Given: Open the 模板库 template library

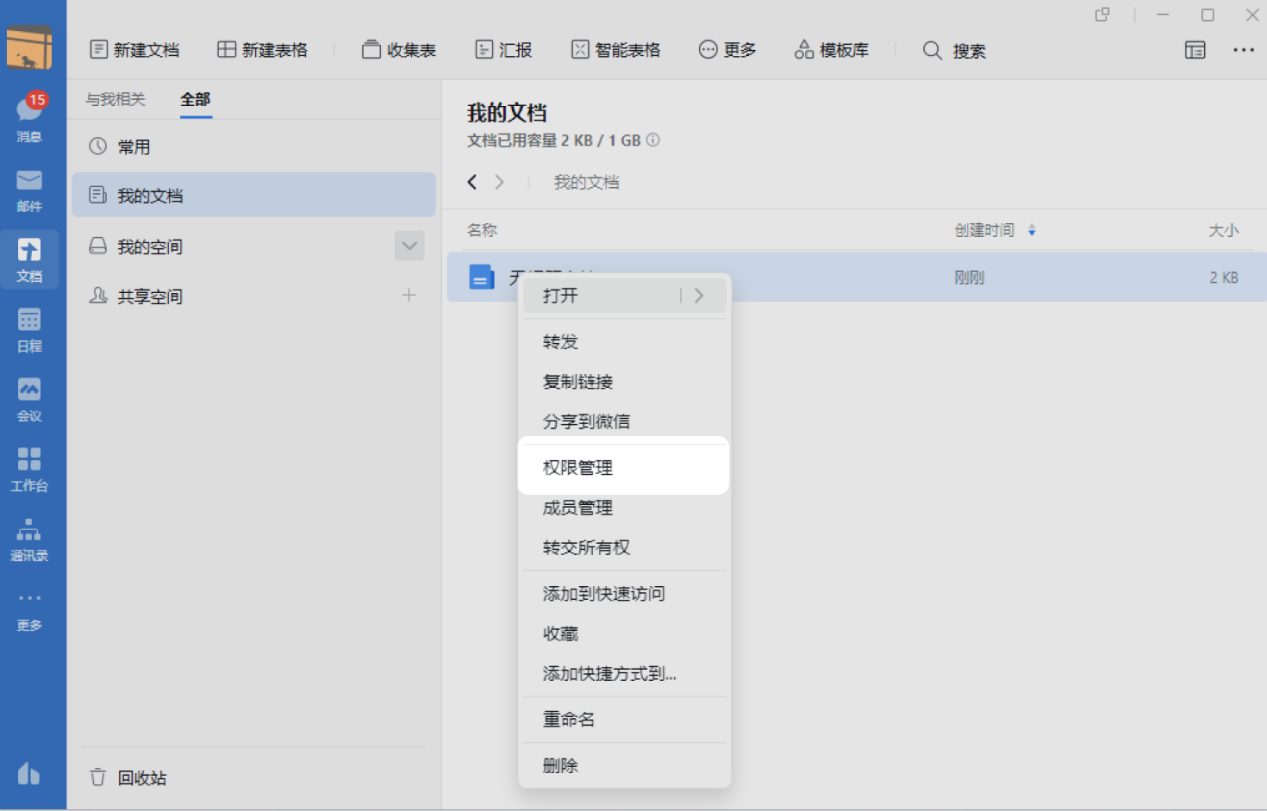Looking at the screenshot, I should pyautogui.click(x=833, y=49).
